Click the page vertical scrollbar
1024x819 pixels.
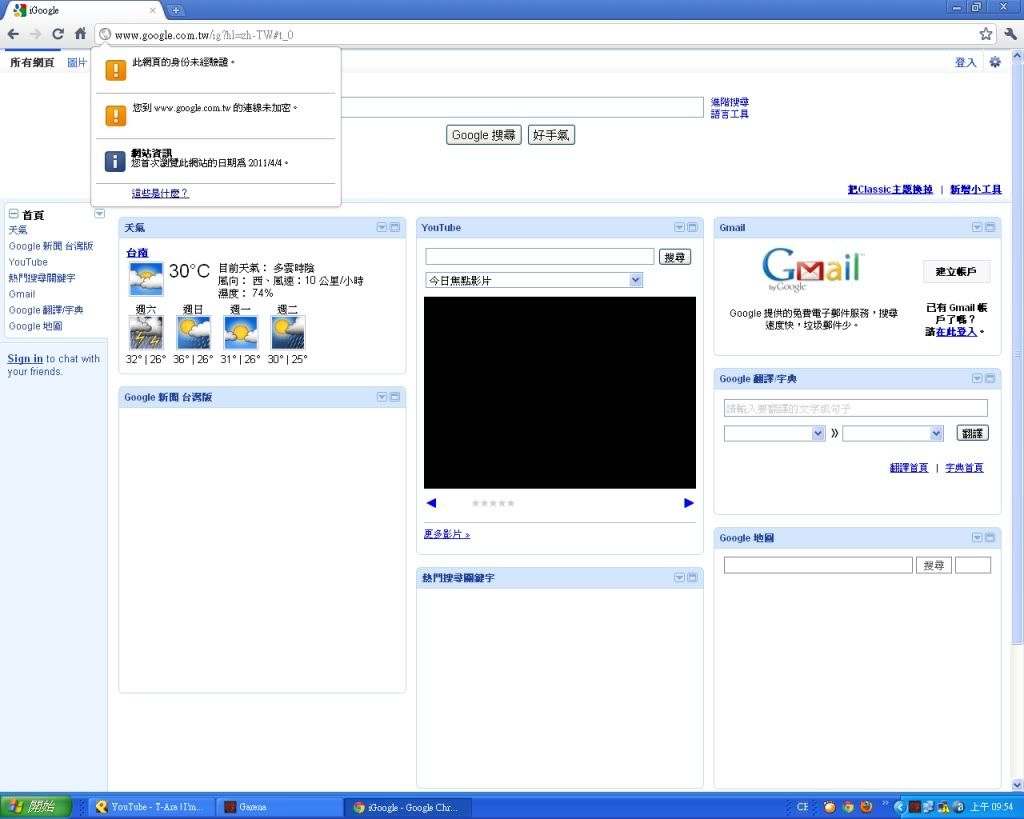point(1017,353)
